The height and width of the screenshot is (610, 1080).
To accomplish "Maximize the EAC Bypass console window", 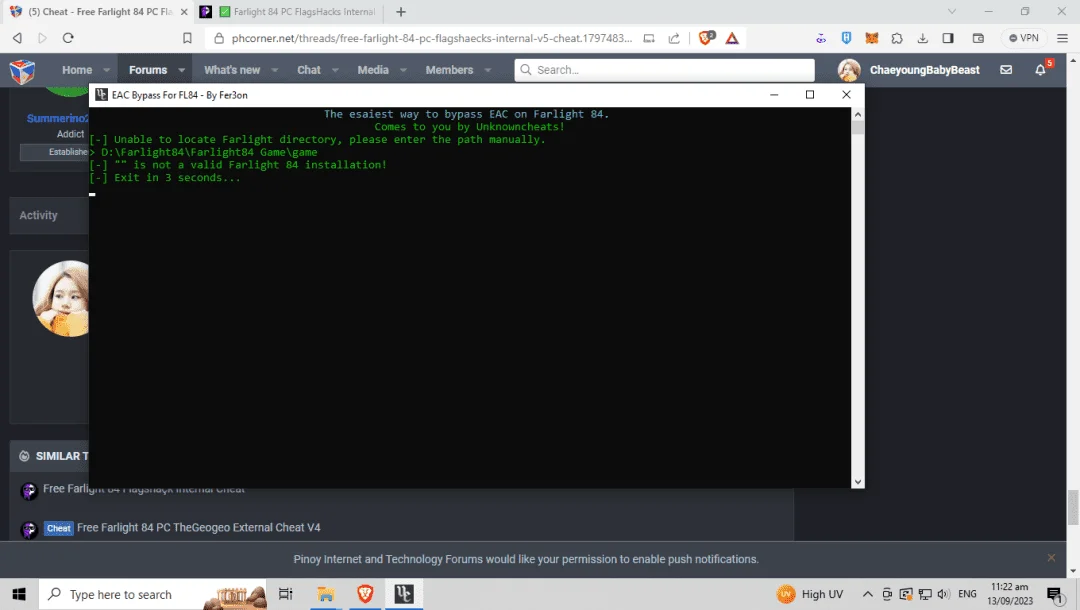I will [810, 94].
